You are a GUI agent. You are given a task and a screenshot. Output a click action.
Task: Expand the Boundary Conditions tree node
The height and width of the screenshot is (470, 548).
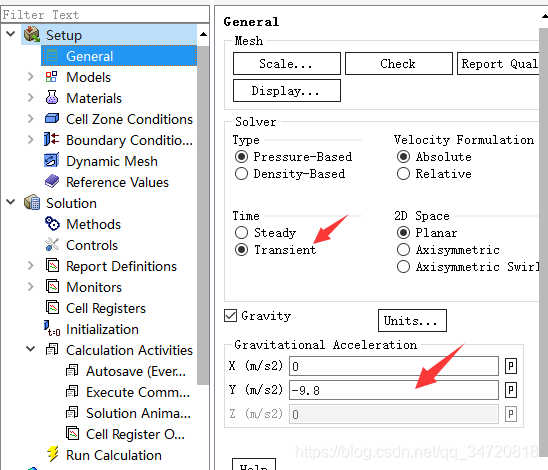31,140
